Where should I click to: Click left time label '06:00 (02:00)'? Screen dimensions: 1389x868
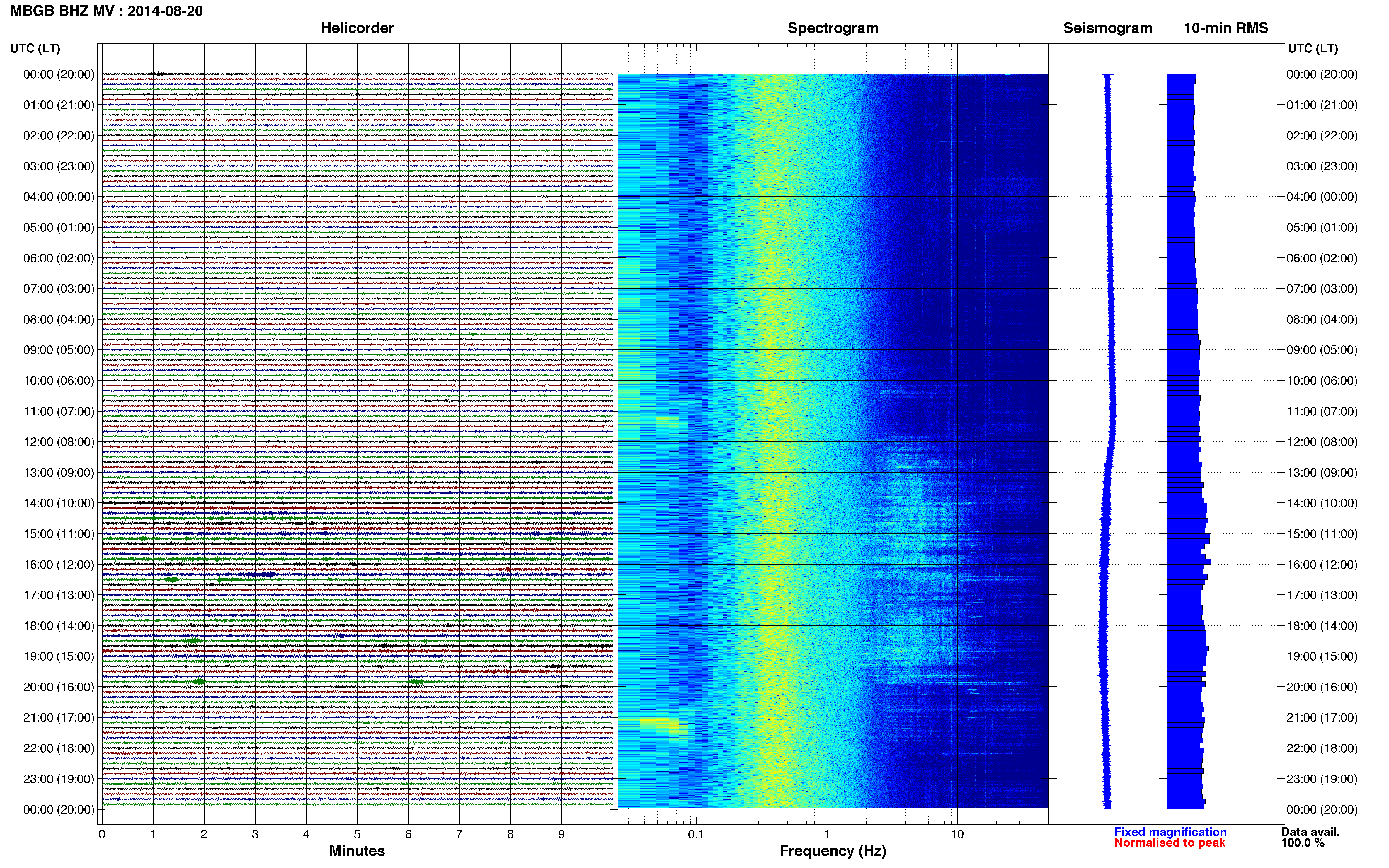coord(59,258)
